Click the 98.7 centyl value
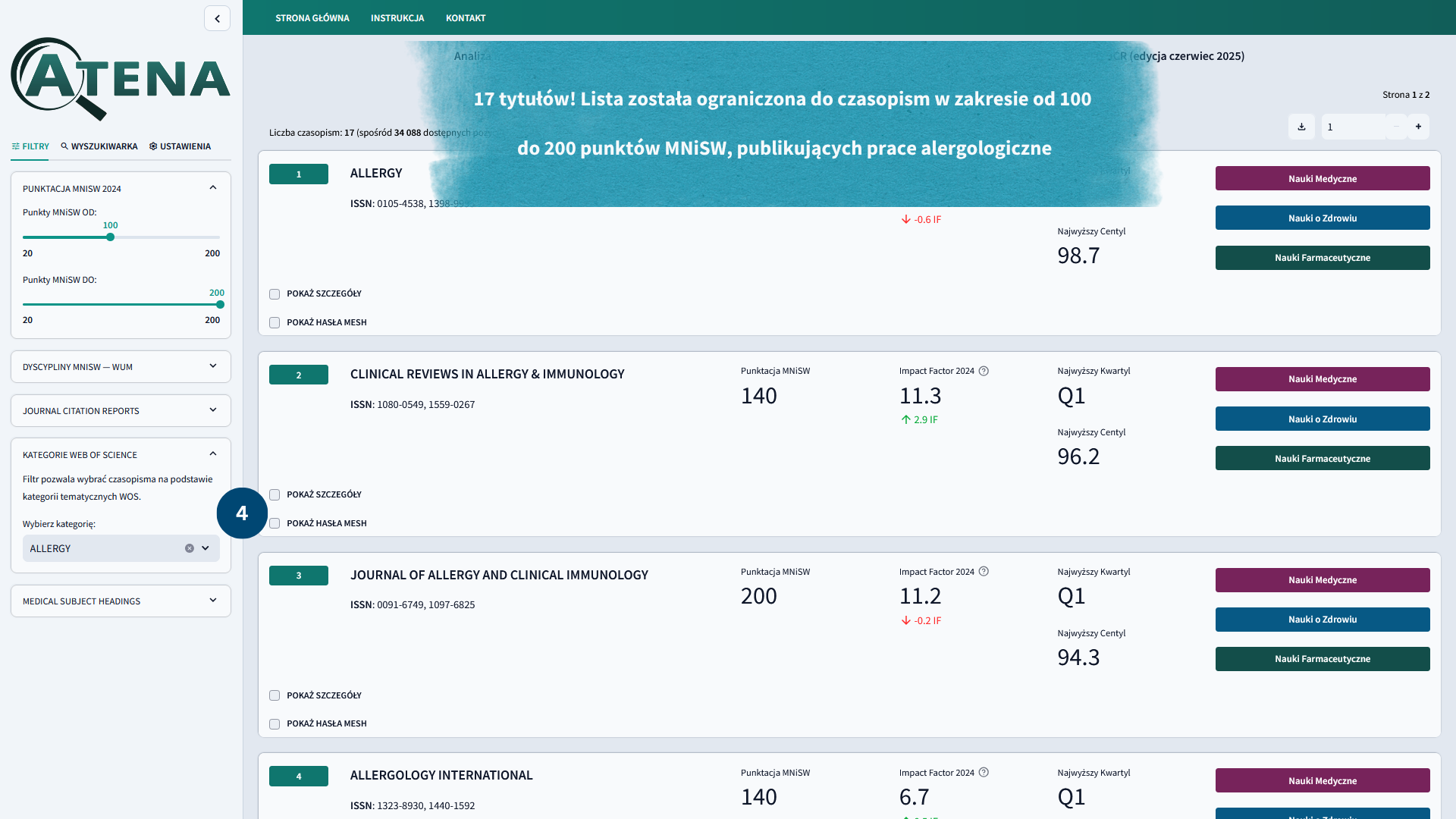Viewport: 1456px width, 819px height. point(1078,256)
